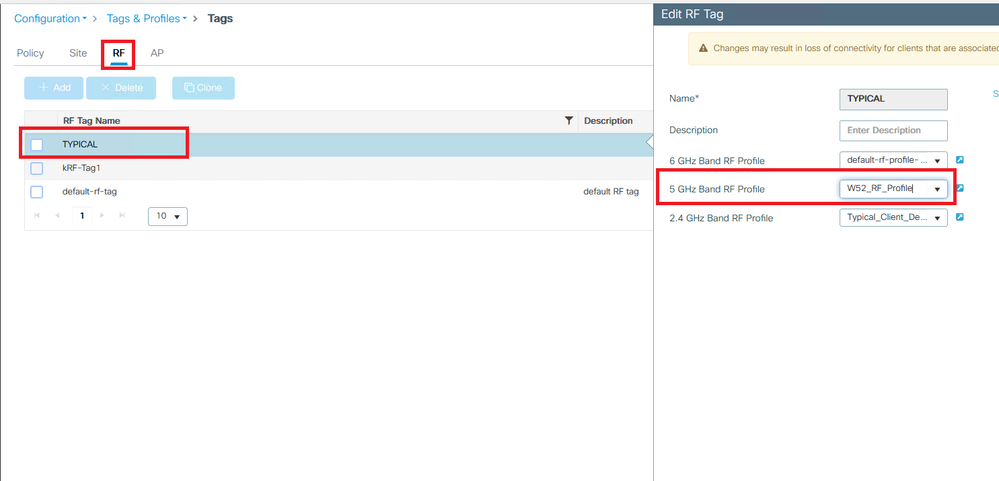Check the TYPICAL row checkbox
The image size is (999, 481).
click(x=37, y=145)
